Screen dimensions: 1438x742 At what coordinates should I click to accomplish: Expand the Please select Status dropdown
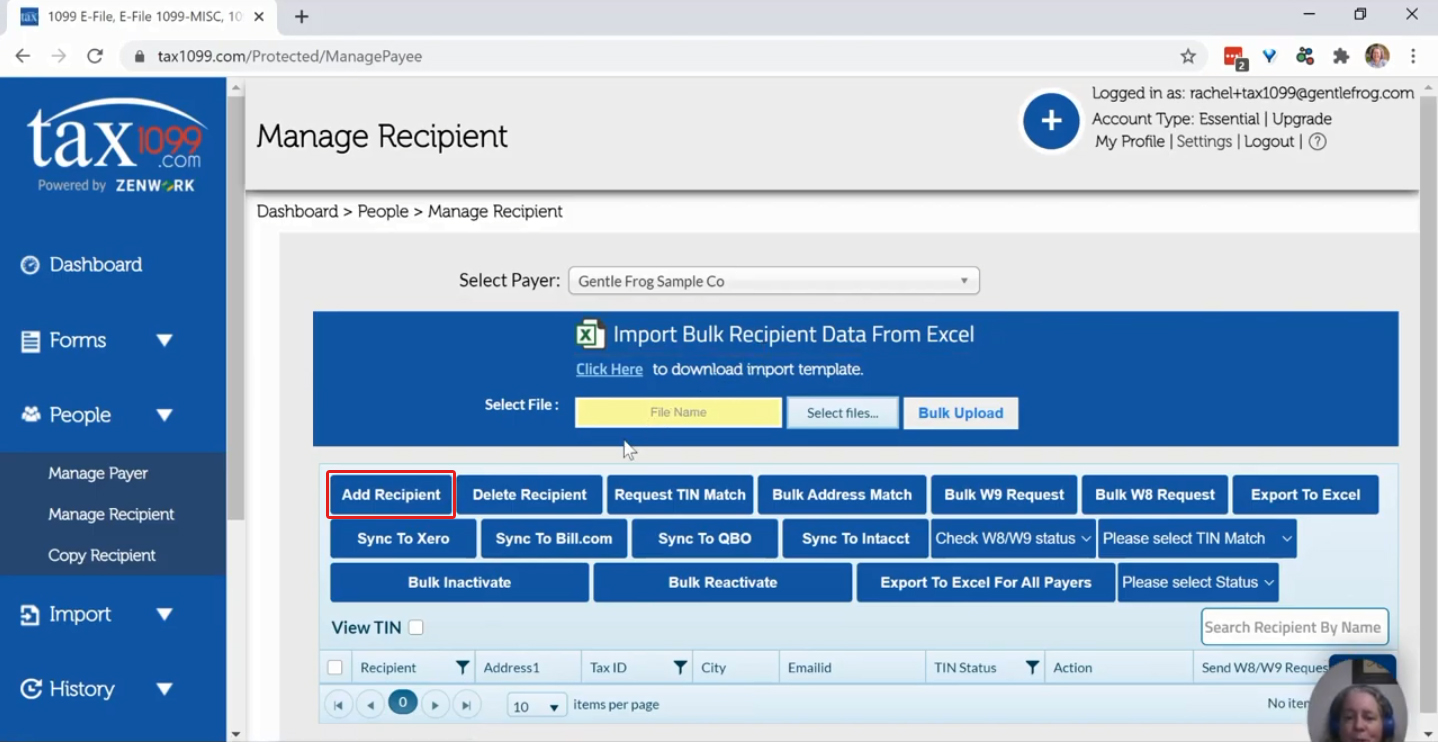click(x=1198, y=582)
